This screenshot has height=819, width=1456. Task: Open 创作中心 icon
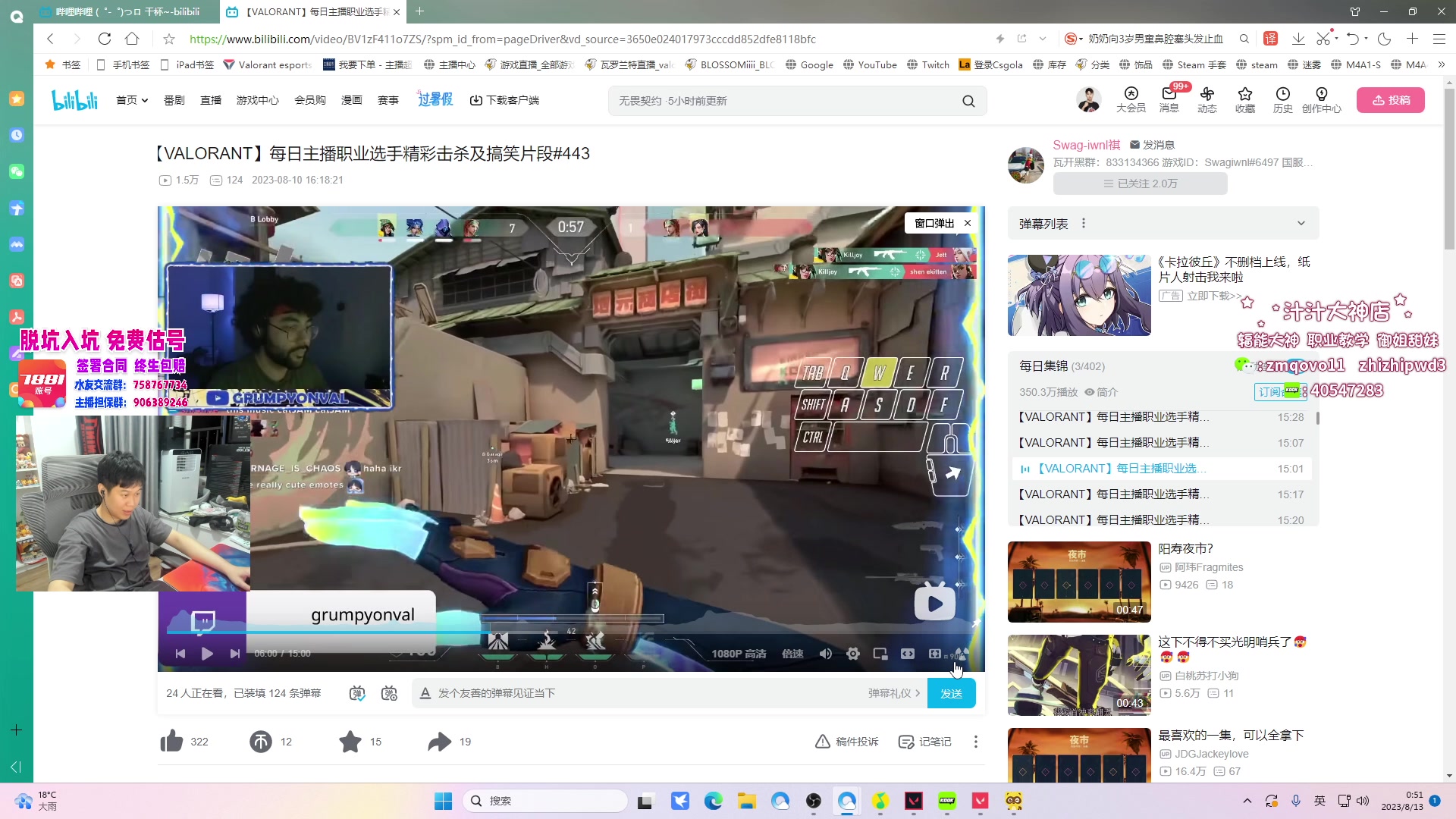[1322, 99]
